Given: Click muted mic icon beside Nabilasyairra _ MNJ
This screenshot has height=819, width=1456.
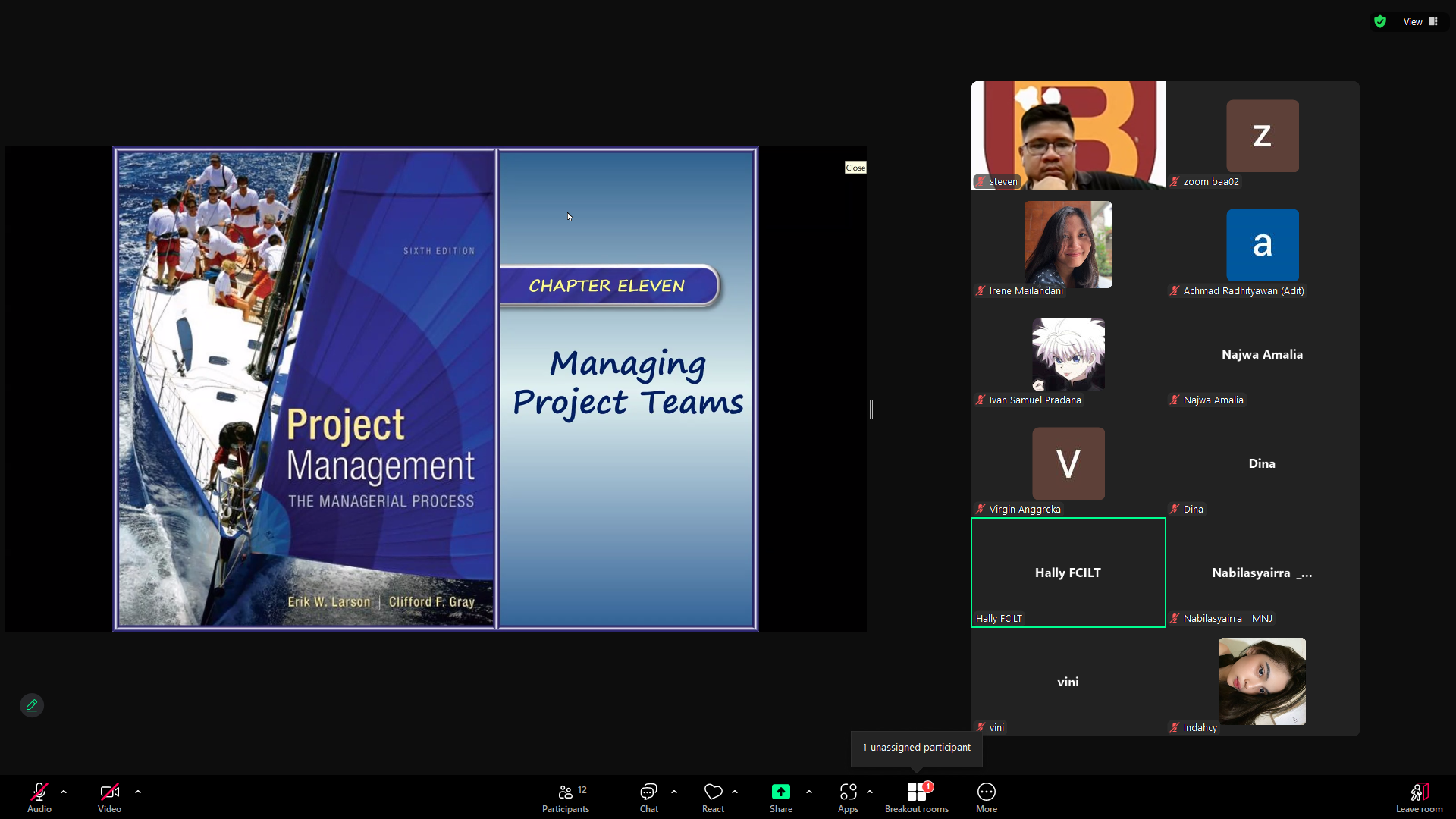Looking at the screenshot, I should (x=1175, y=619).
